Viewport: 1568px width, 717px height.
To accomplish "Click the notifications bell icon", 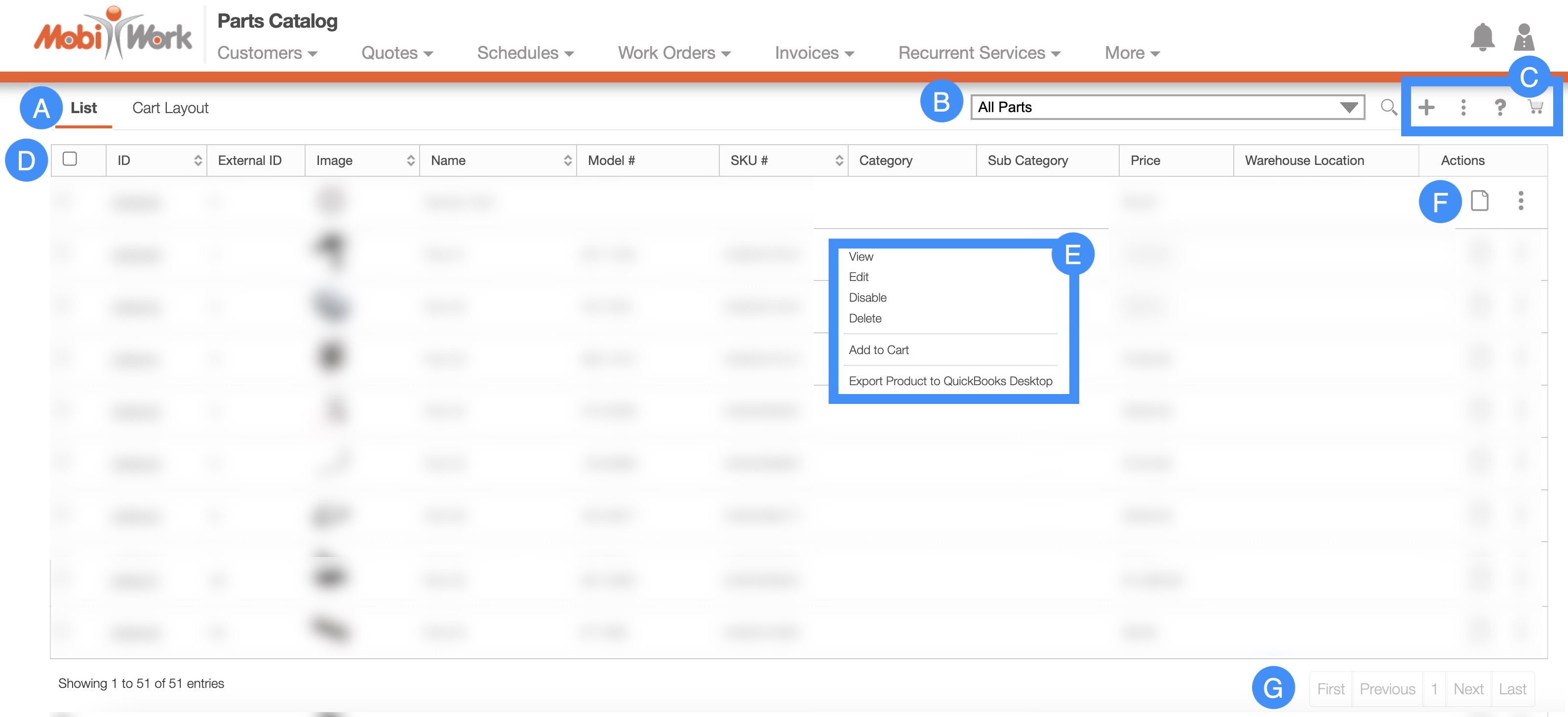I will pos(1482,38).
